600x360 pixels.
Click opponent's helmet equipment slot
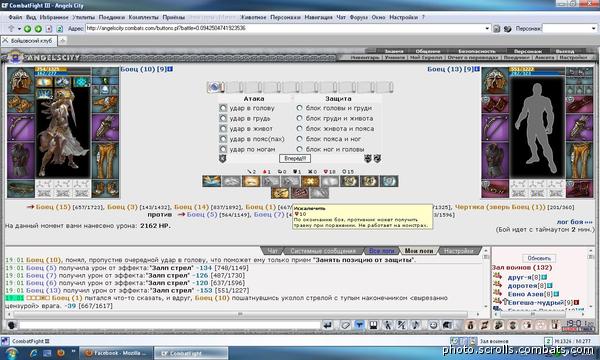[x=495, y=80]
